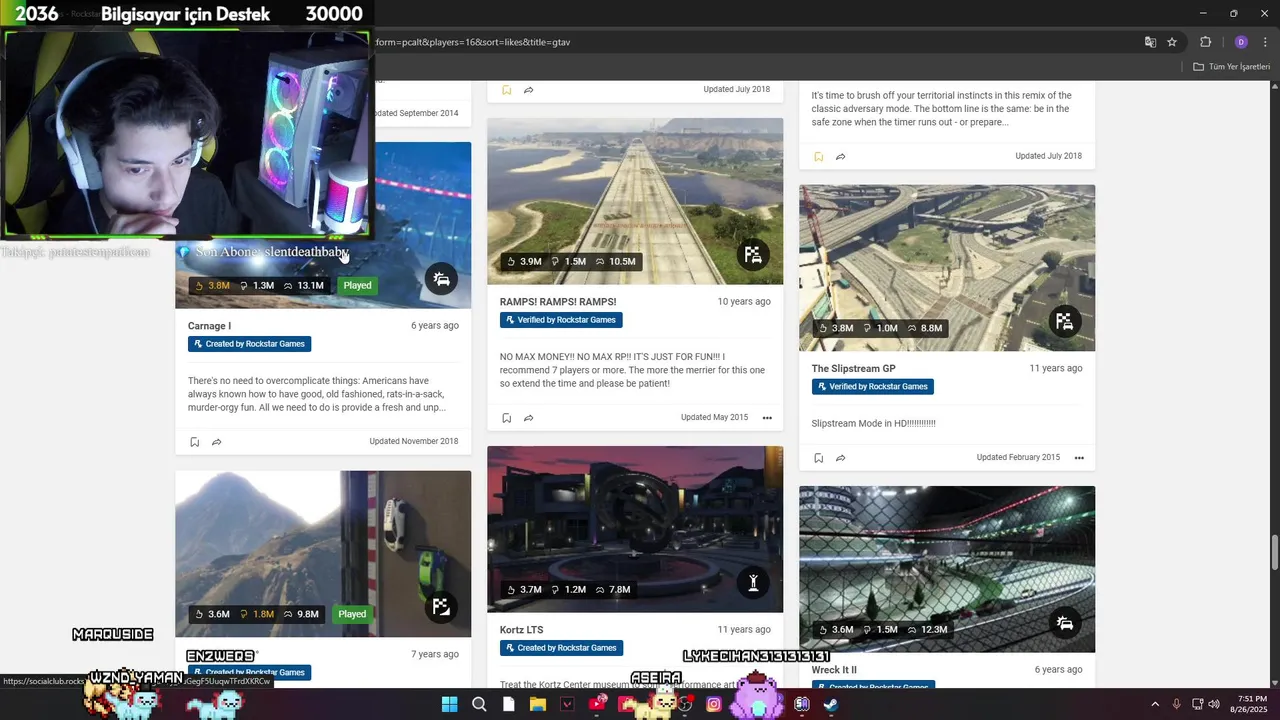Open more options for RAMPS! RAMPS! RAMPS!

(x=767, y=418)
